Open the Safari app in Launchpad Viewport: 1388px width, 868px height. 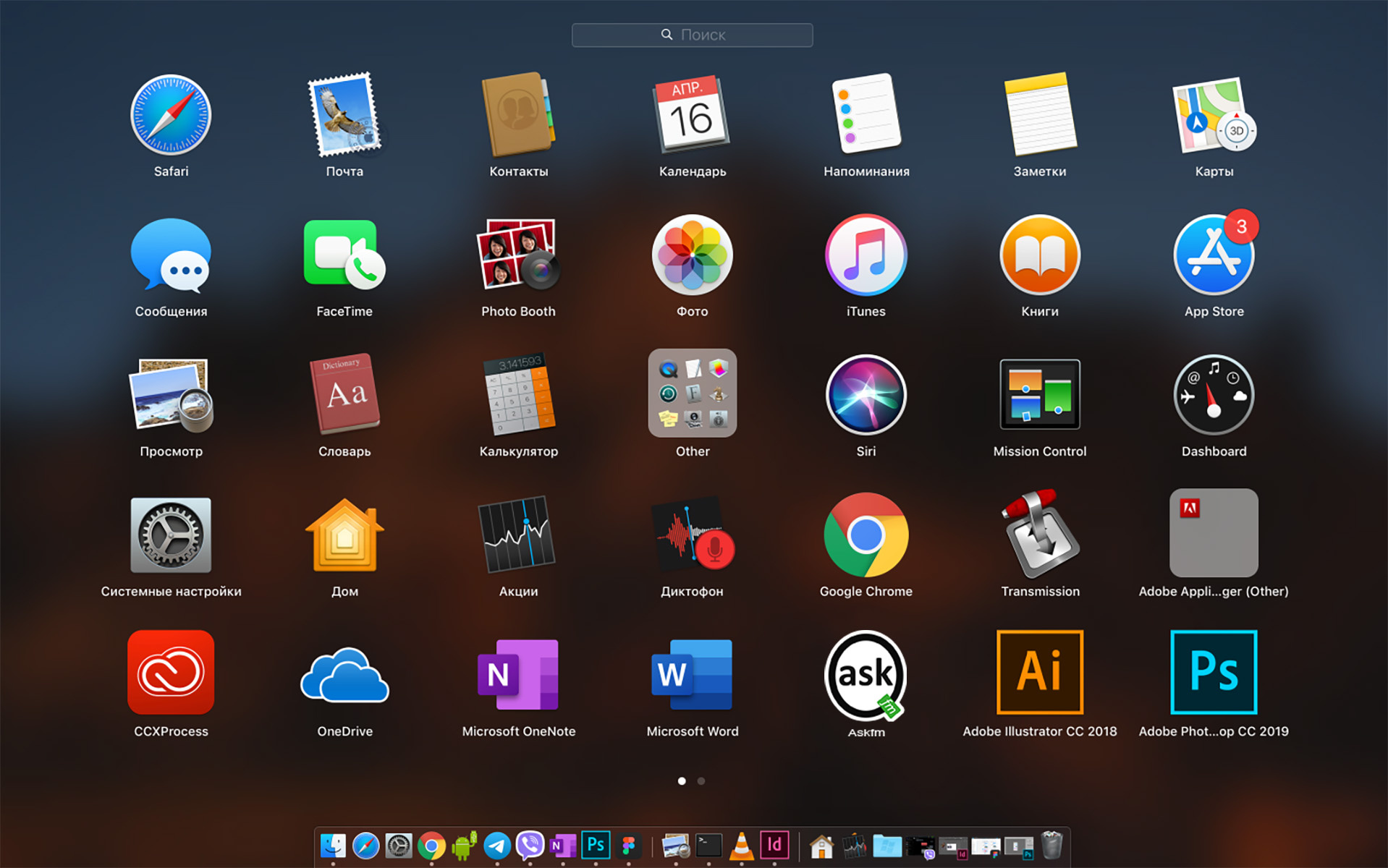tap(171, 115)
